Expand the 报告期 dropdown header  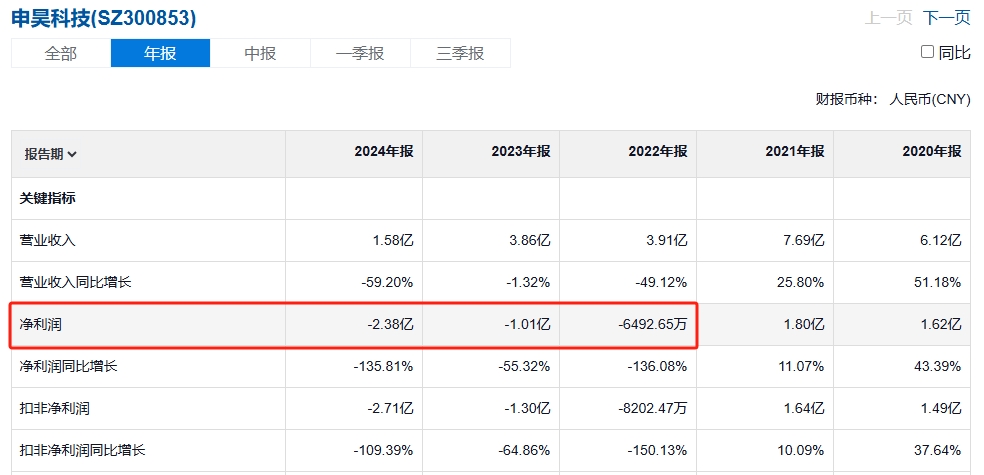pyautogui.click(x=51, y=154)
